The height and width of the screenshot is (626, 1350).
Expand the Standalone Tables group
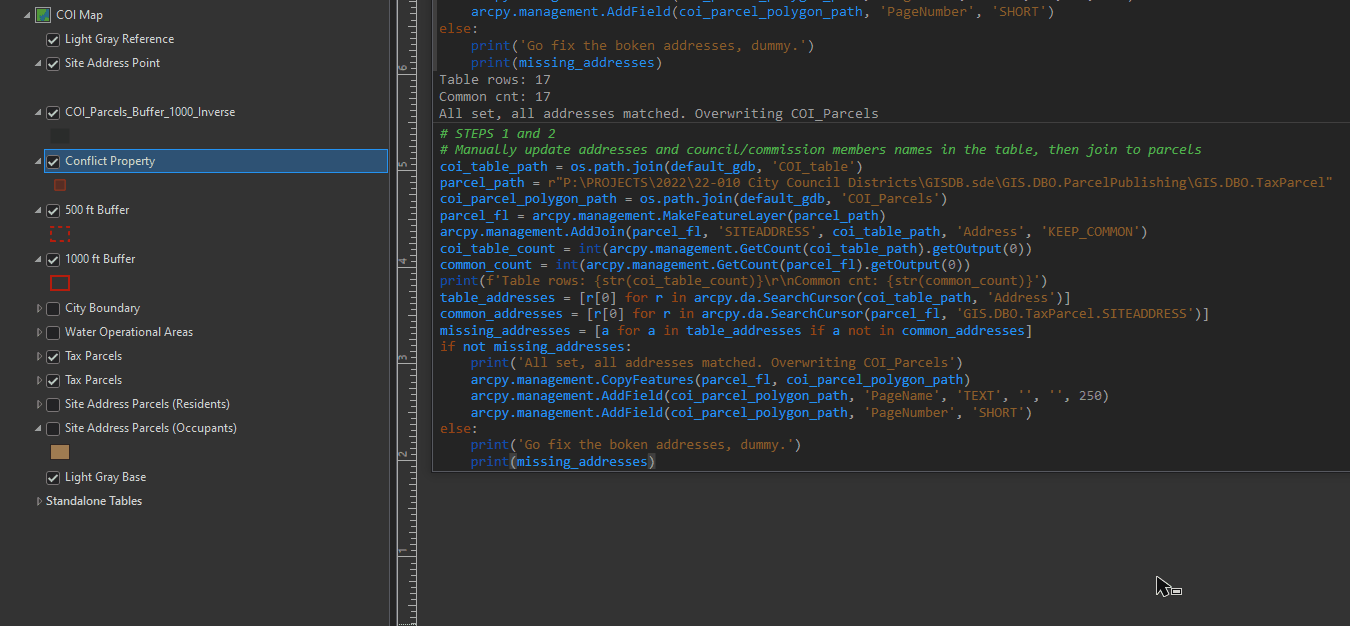[x=39, y=502]
